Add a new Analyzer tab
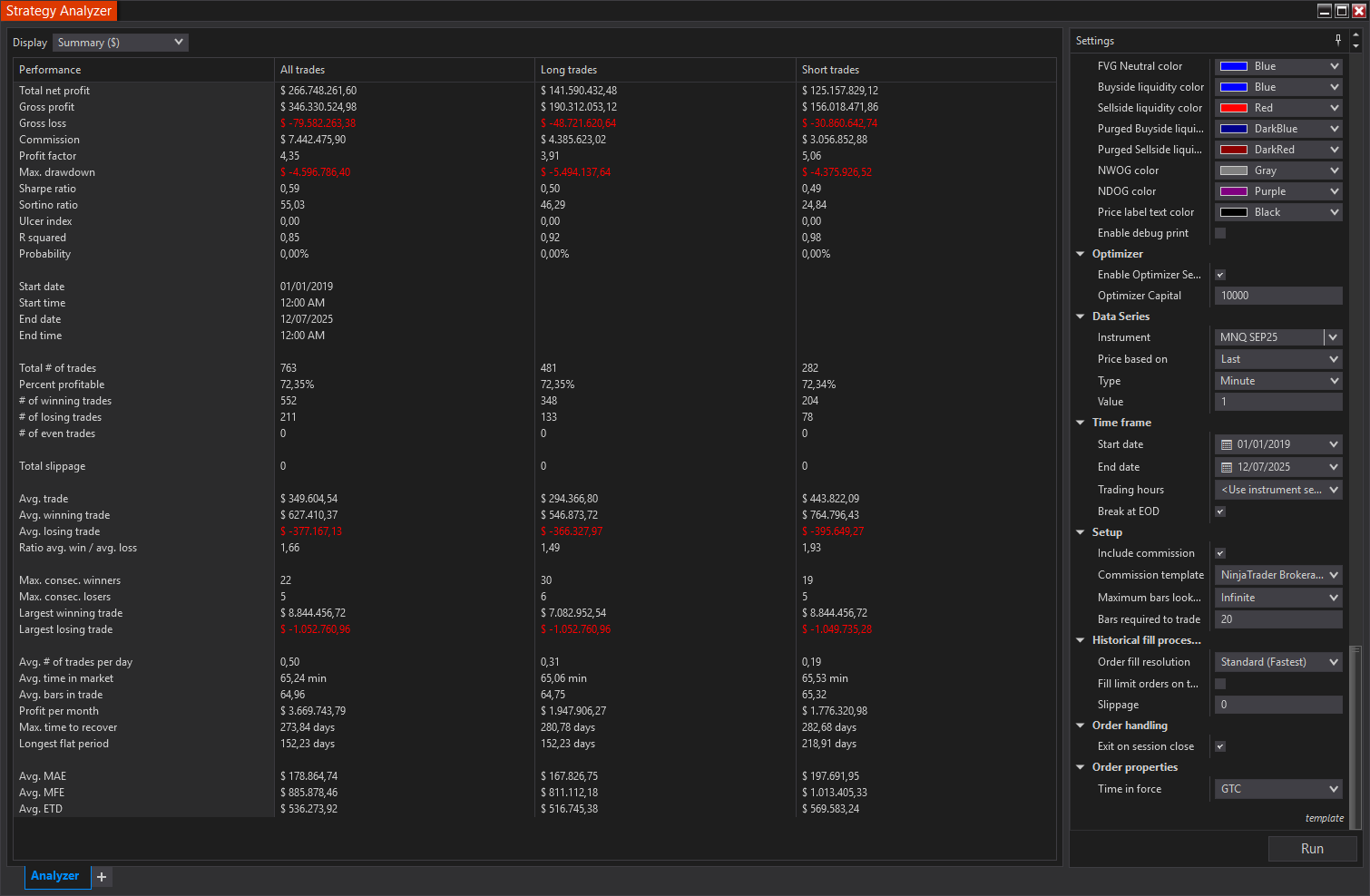 pyautogui.click(x=101, y=877)
